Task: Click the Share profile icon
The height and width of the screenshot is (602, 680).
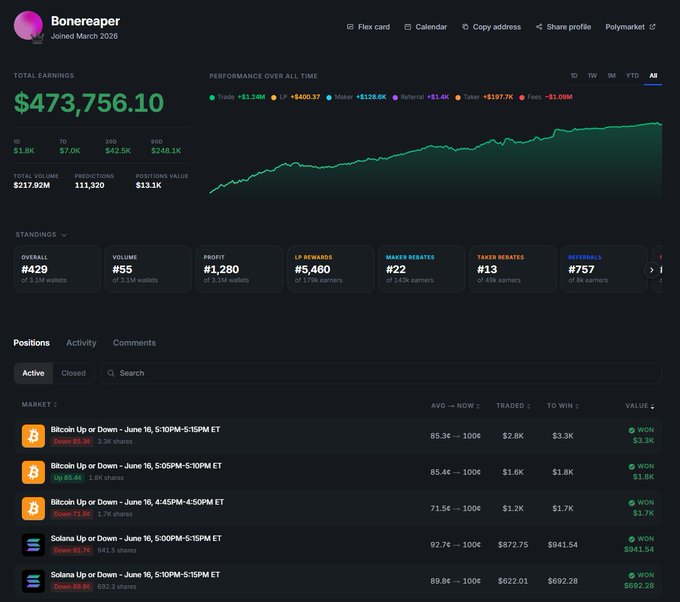Action: [539, 27]
